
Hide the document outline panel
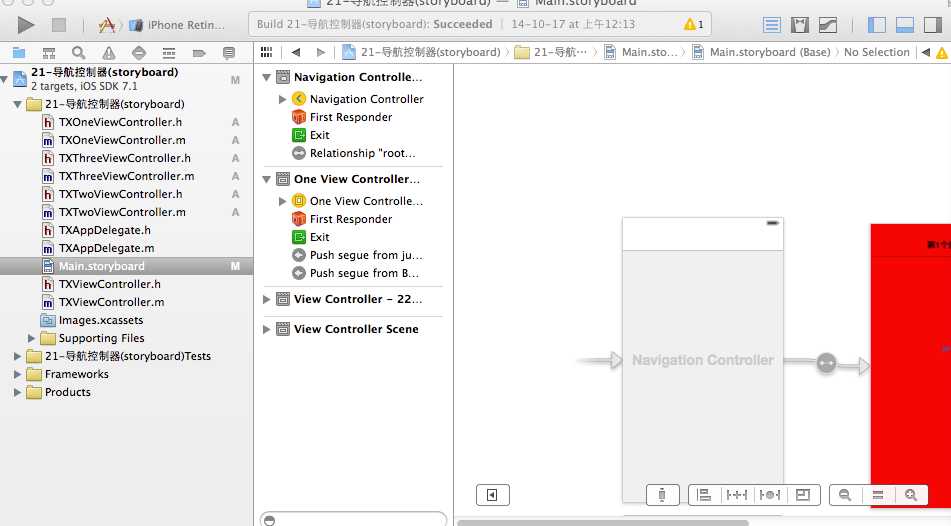pos(492,495)
